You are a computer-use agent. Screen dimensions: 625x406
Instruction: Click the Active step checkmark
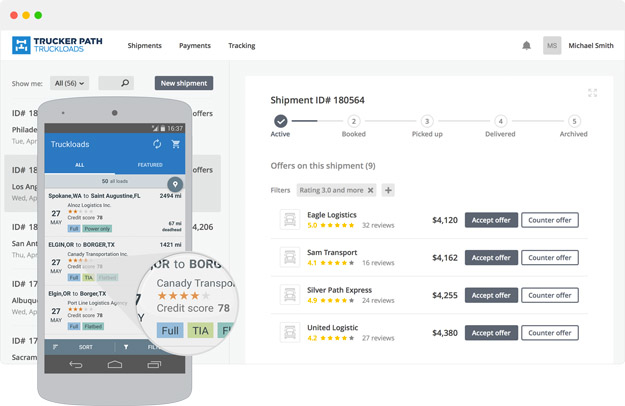pyautogui.click(x=281, y=121)
